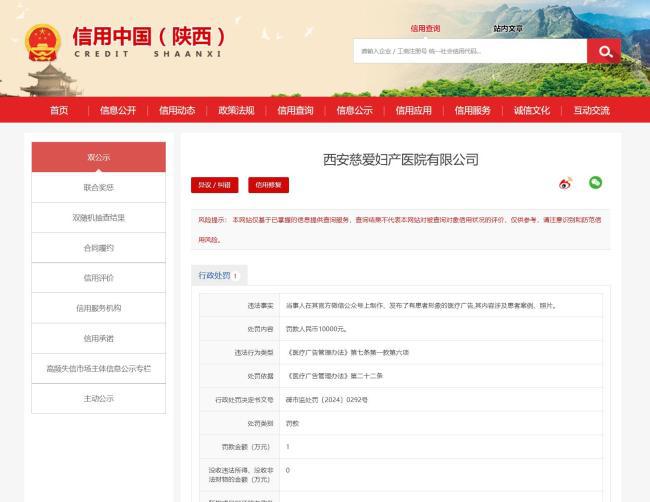Screen dimensions: 650x502
Task: Select 信用服务机构 in the sidebar
Action: [x=99, y=308]
